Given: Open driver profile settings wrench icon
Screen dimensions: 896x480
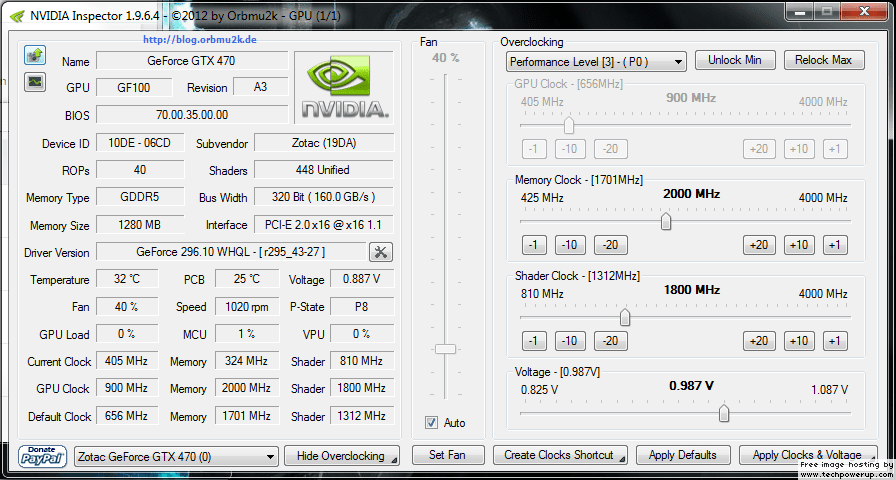Looking at the screenshot, I should pos(381,252).
